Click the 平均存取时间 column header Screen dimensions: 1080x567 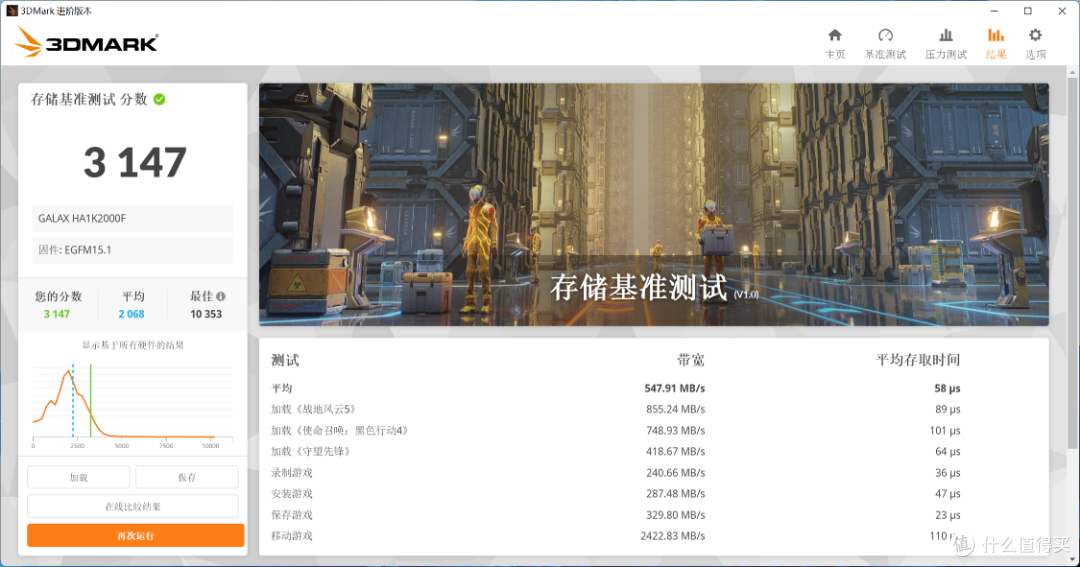pos(917,360)
